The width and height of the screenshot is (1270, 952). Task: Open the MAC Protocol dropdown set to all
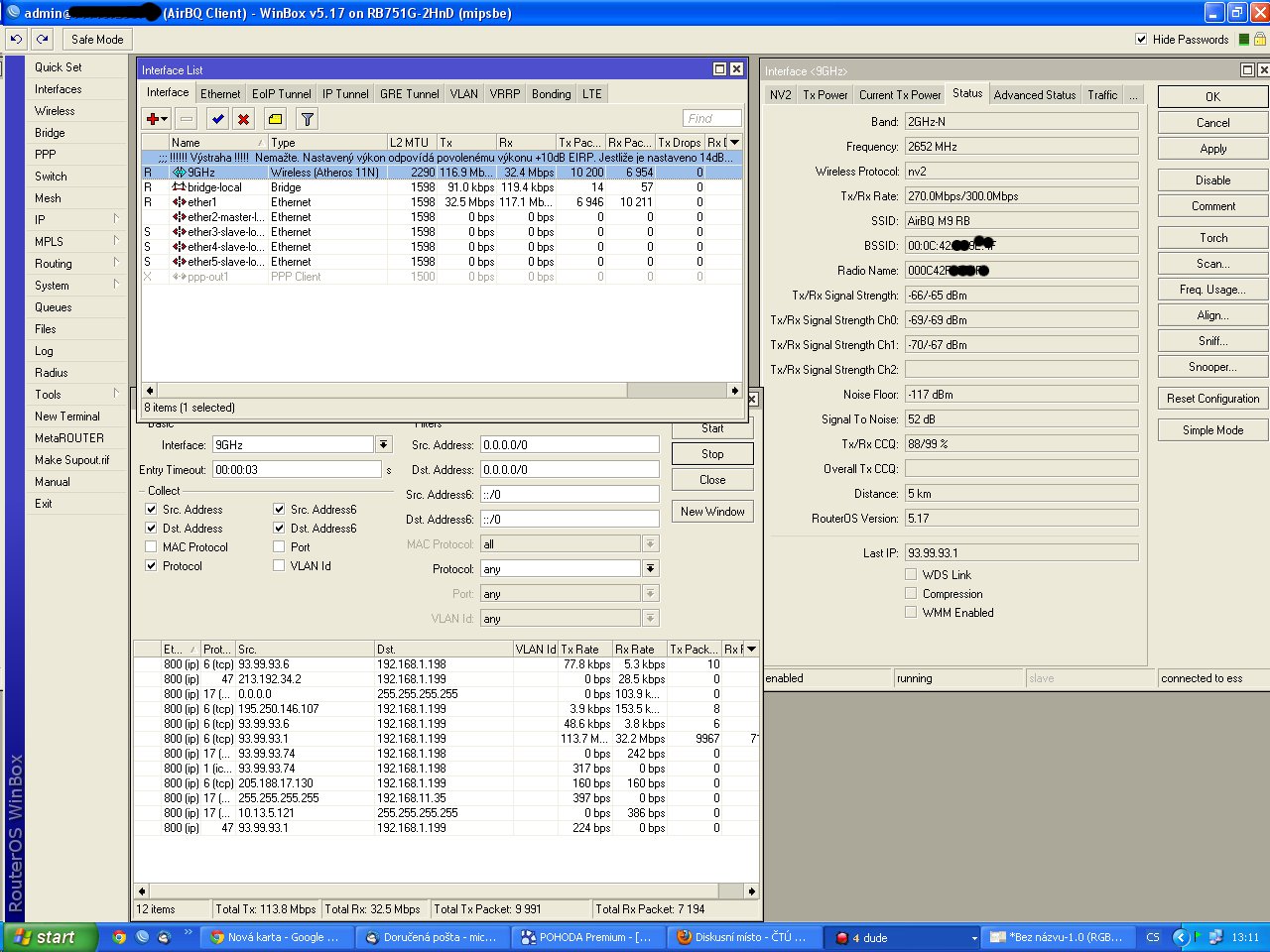(x=651, y=542)
